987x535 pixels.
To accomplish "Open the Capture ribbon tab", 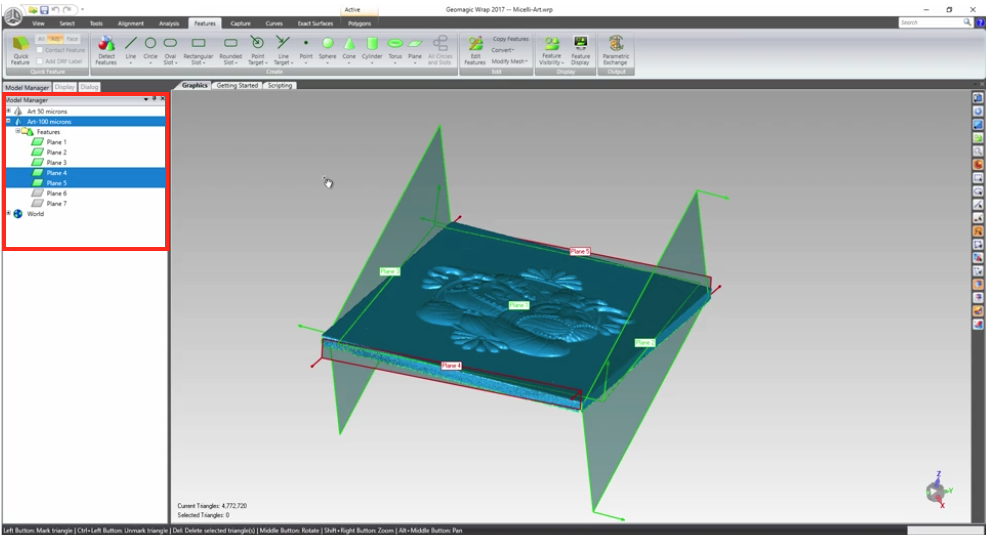I will (x=240, y=23).
